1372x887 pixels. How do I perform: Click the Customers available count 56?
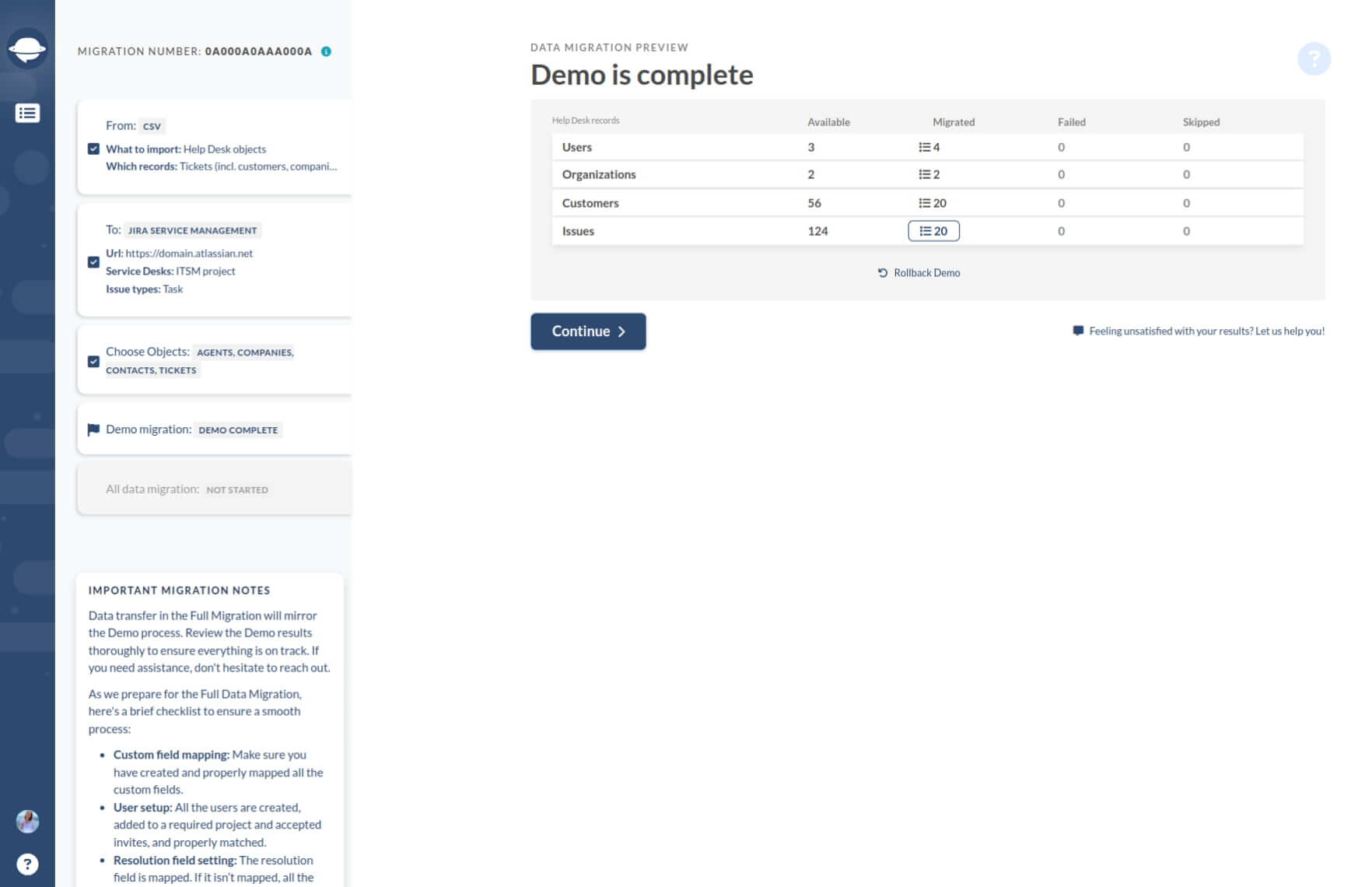click(814, 203)
